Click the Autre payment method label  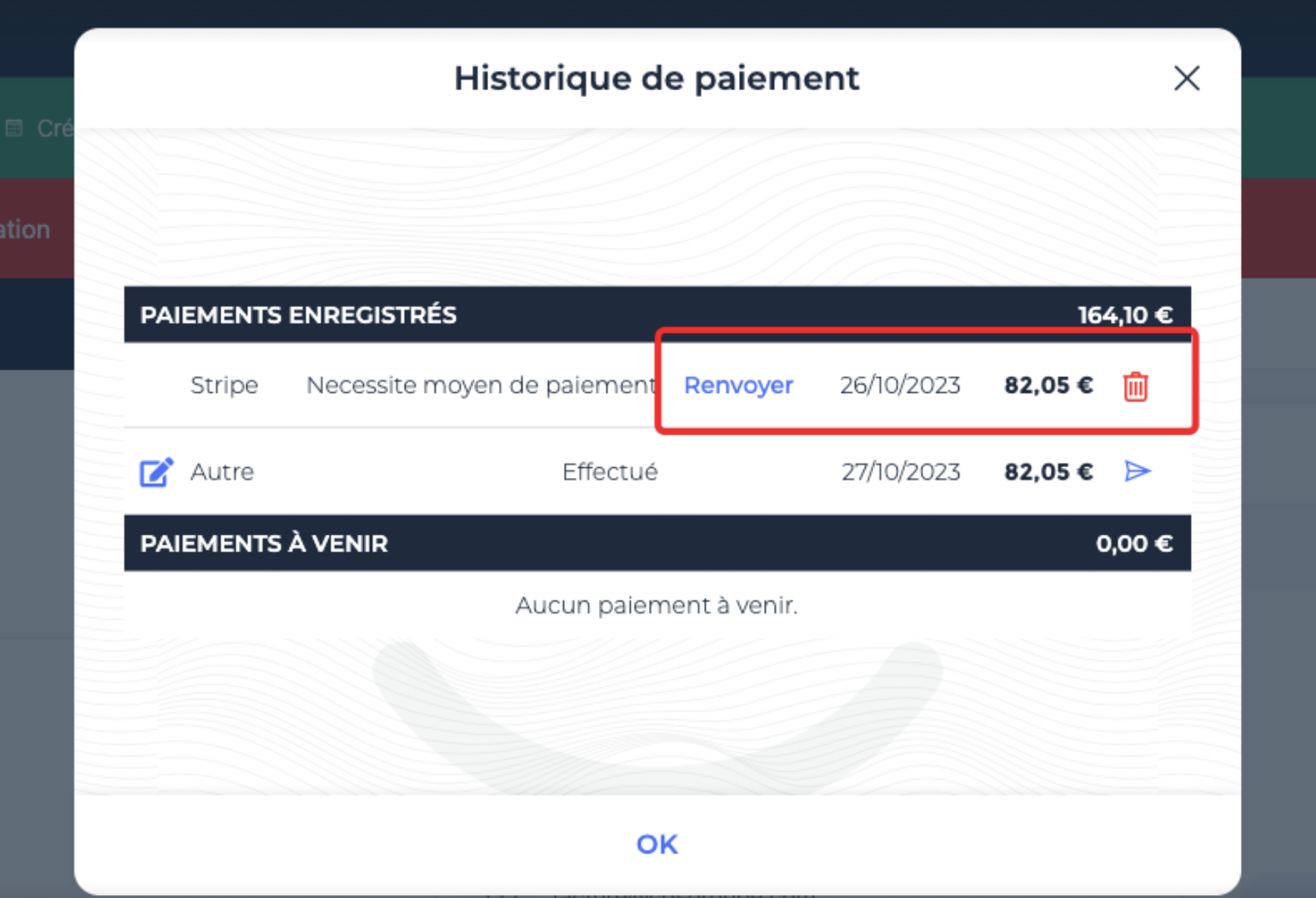click(x=222, y=472)
